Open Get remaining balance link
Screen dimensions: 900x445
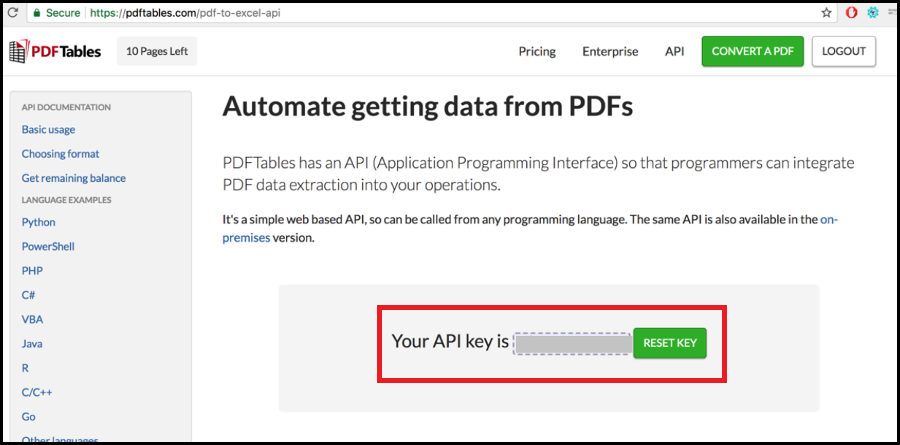[73, 178]
